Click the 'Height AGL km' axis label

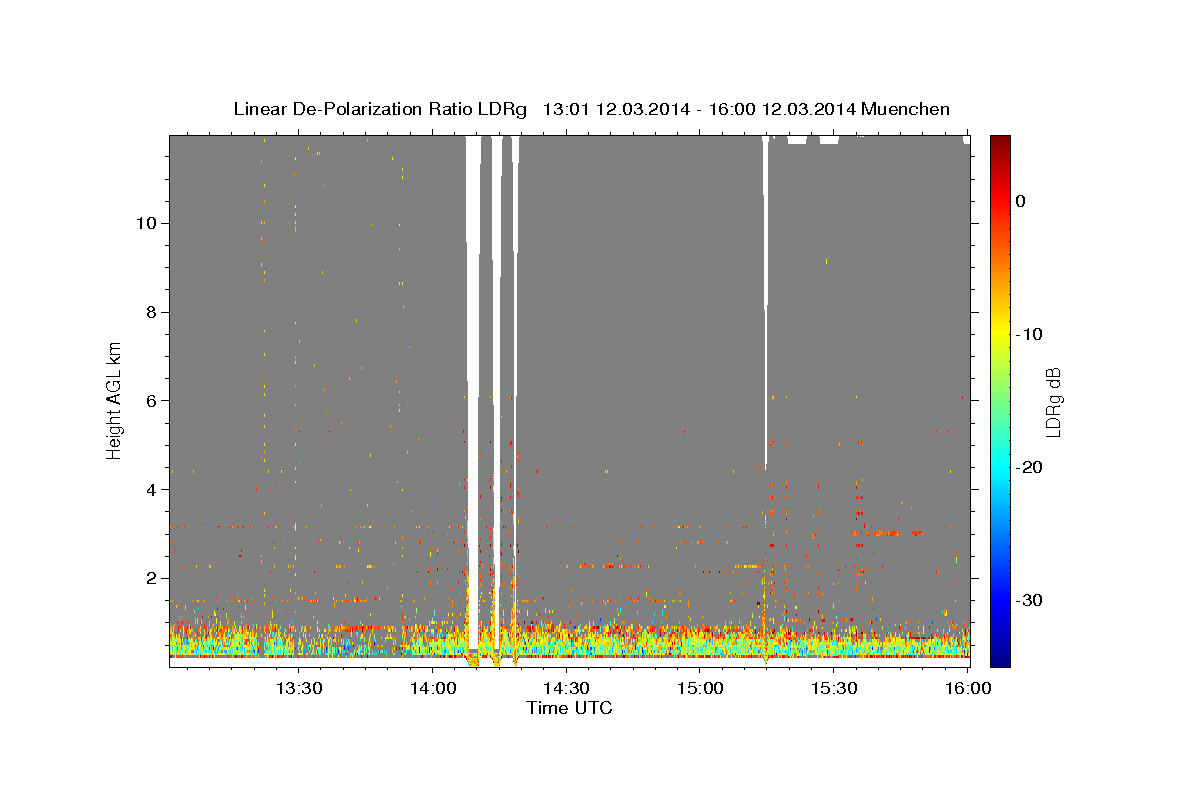[114, 399]
